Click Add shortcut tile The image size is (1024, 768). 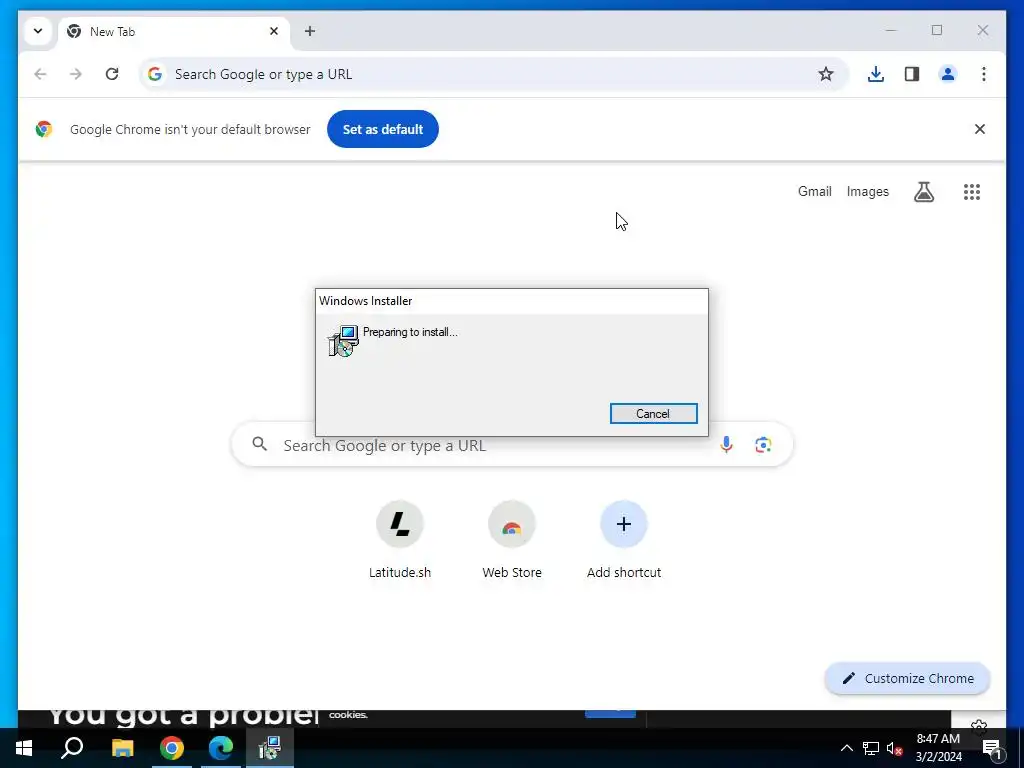[x=624, y=540]
